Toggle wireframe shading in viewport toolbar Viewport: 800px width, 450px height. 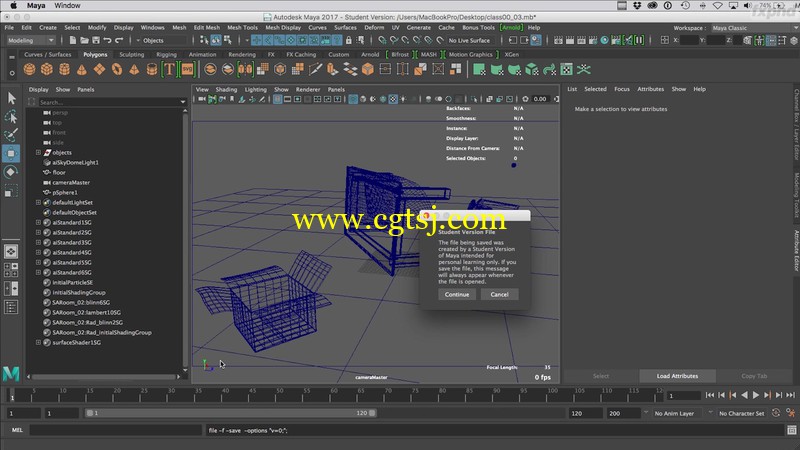click(x=353, y=99)
